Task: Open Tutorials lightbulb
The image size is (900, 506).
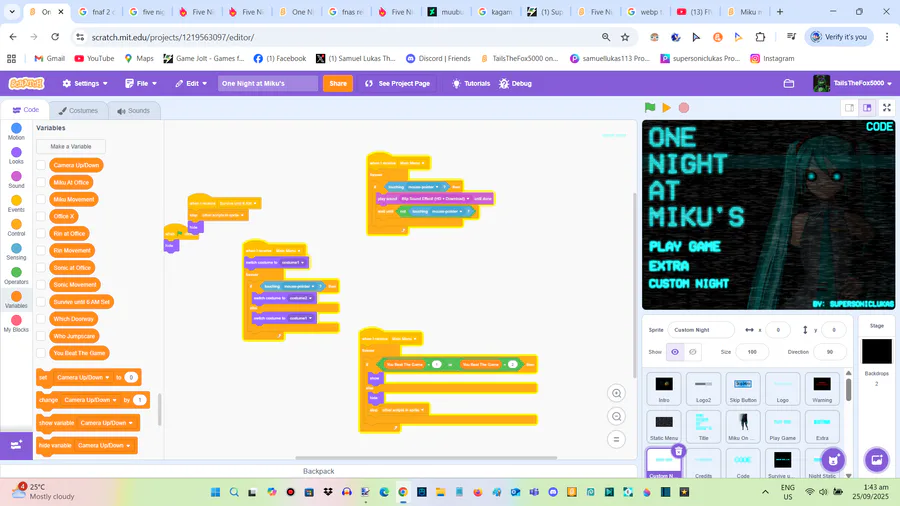Action: [471, 84]
